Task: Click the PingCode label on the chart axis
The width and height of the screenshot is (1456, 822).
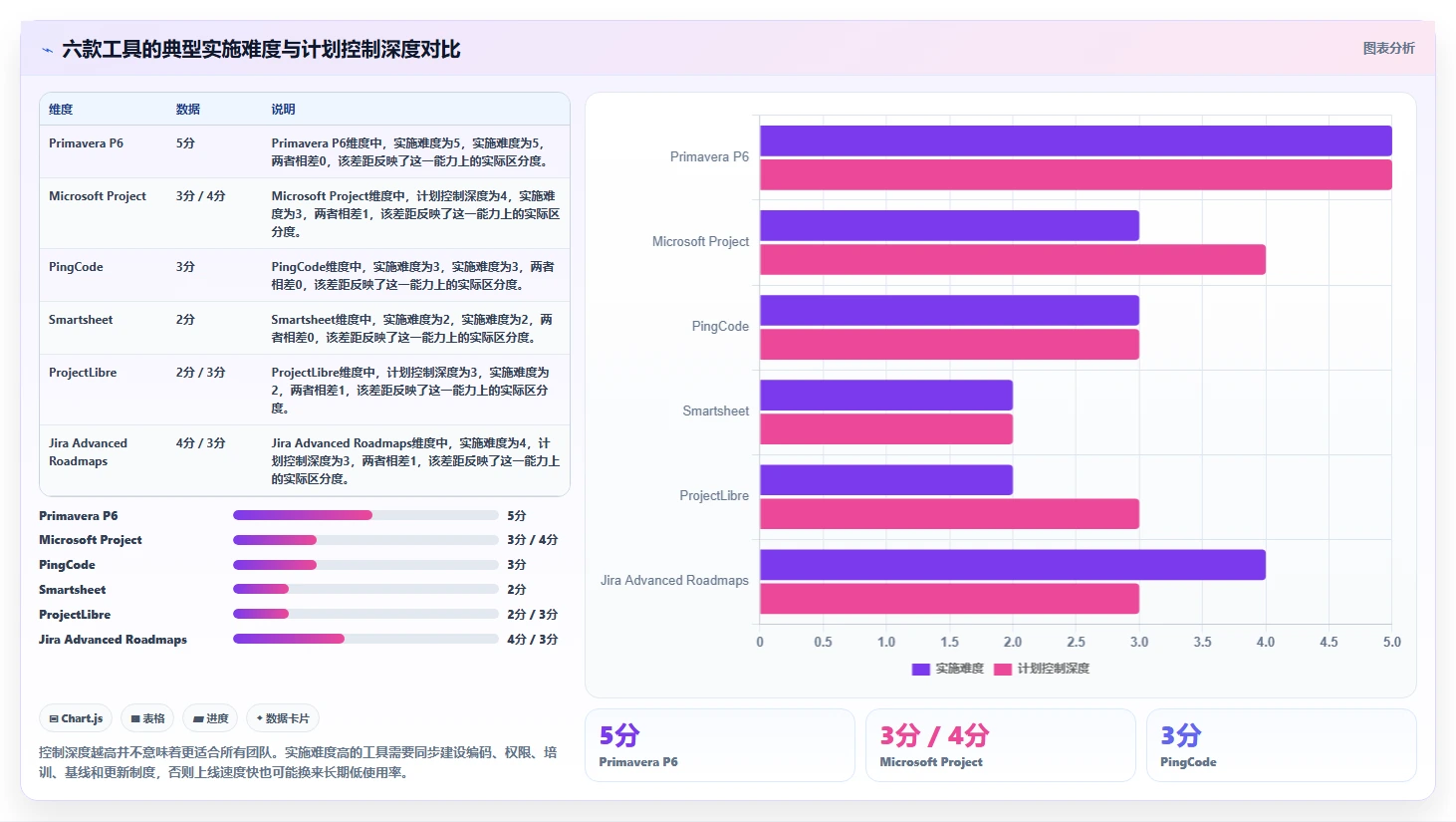Action: (720, 327)
